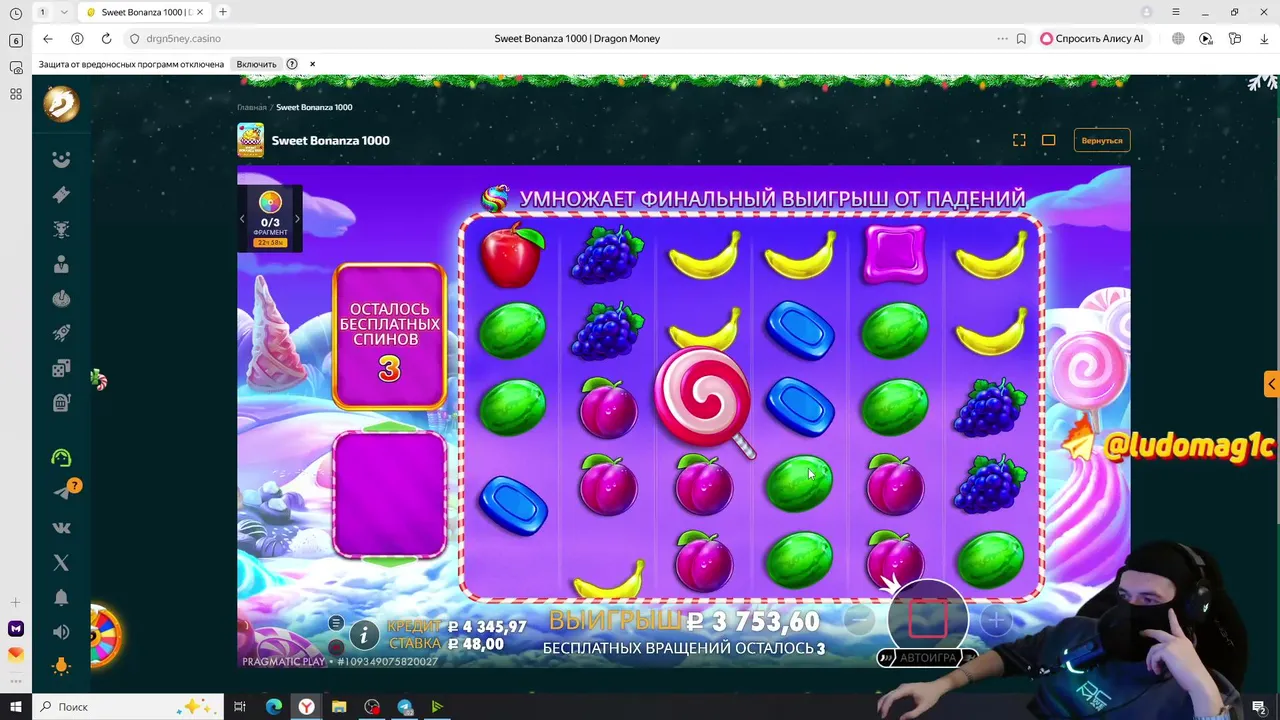Expand the orange side panel arrow

(1271, 384)
